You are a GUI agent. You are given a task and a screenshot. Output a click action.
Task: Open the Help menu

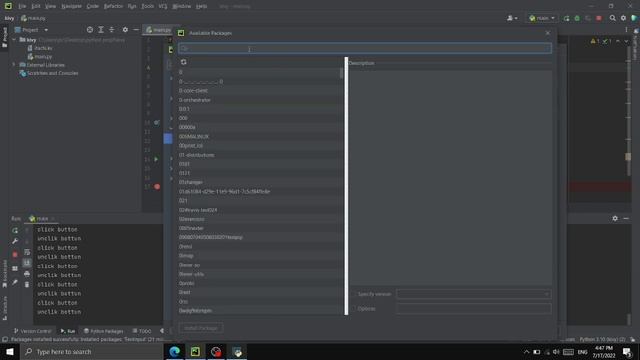(x=201, y=6)
